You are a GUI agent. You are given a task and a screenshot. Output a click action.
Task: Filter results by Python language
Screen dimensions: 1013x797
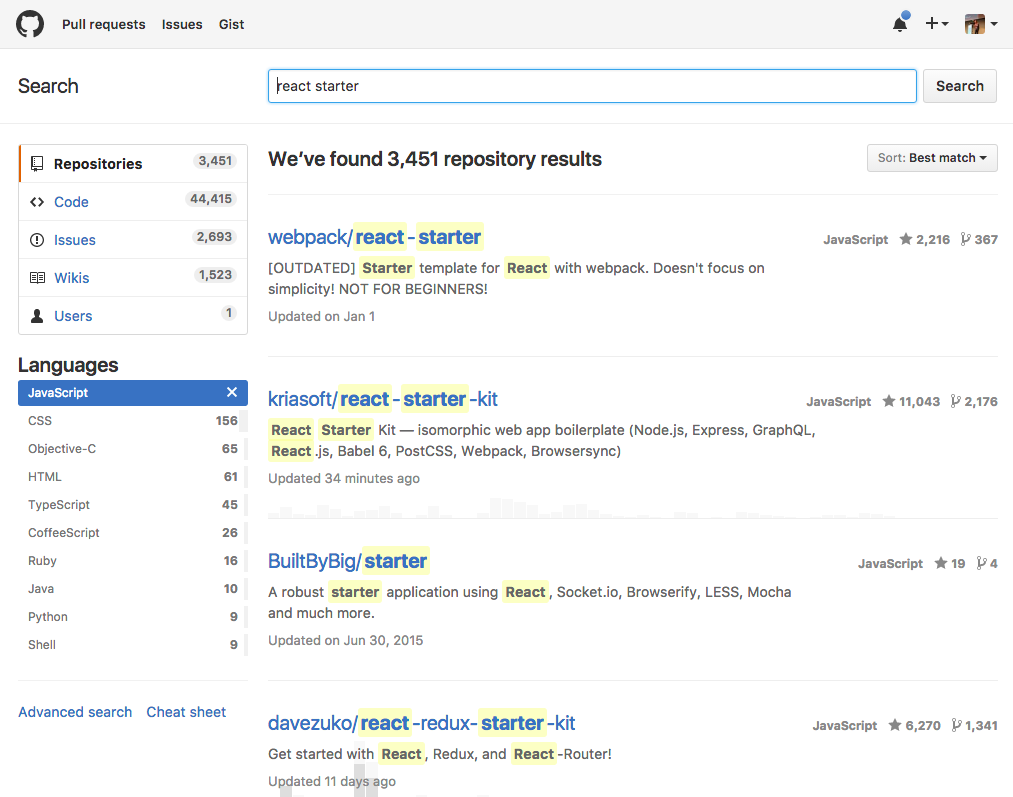132,616
